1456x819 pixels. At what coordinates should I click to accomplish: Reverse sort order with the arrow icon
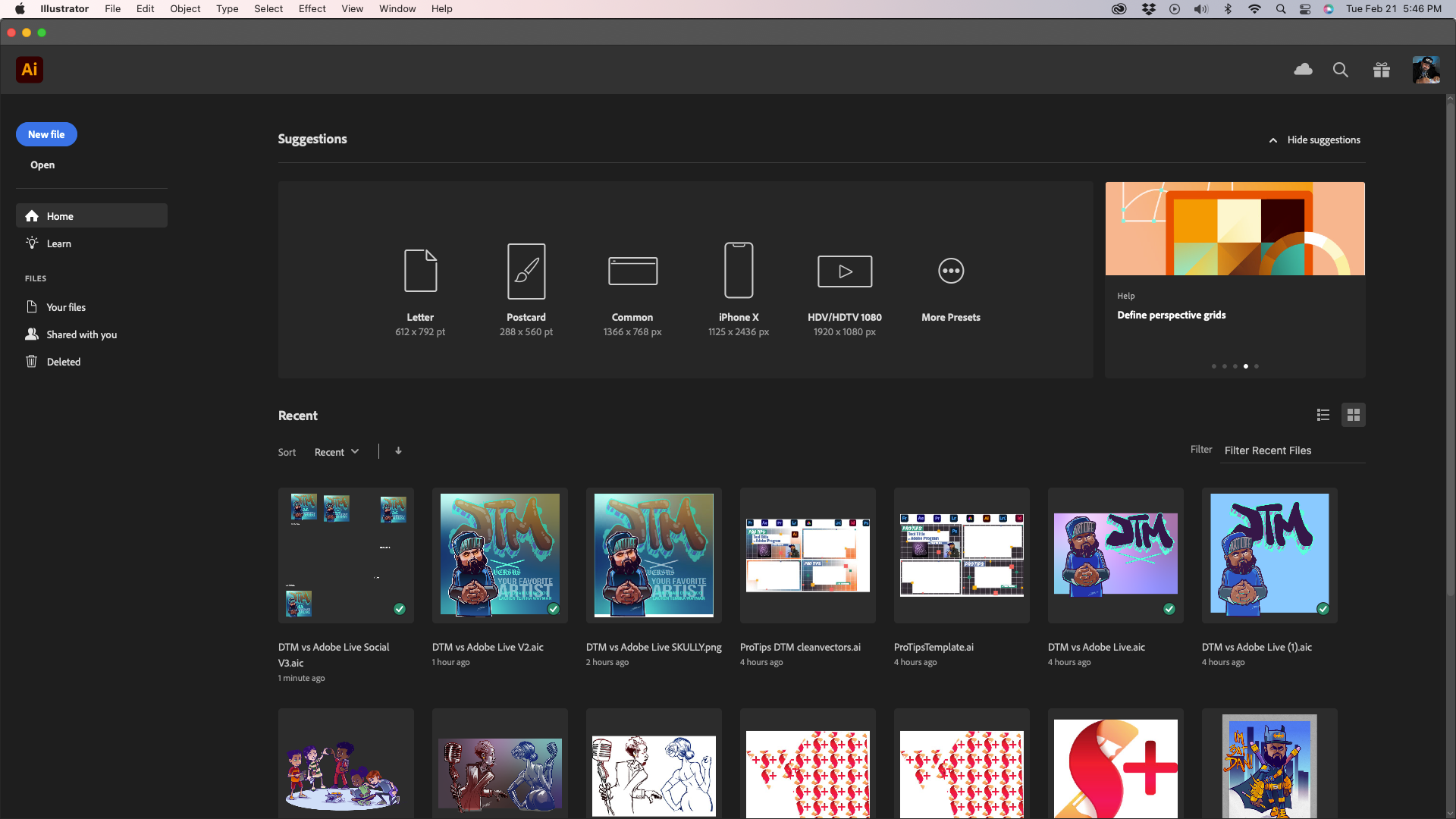(x=398, y=451)
